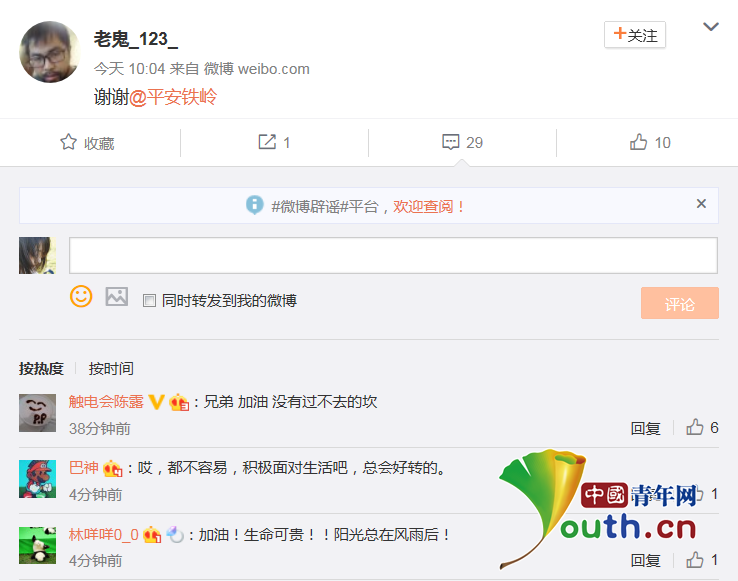Click into the comment text box

(393, 255)
